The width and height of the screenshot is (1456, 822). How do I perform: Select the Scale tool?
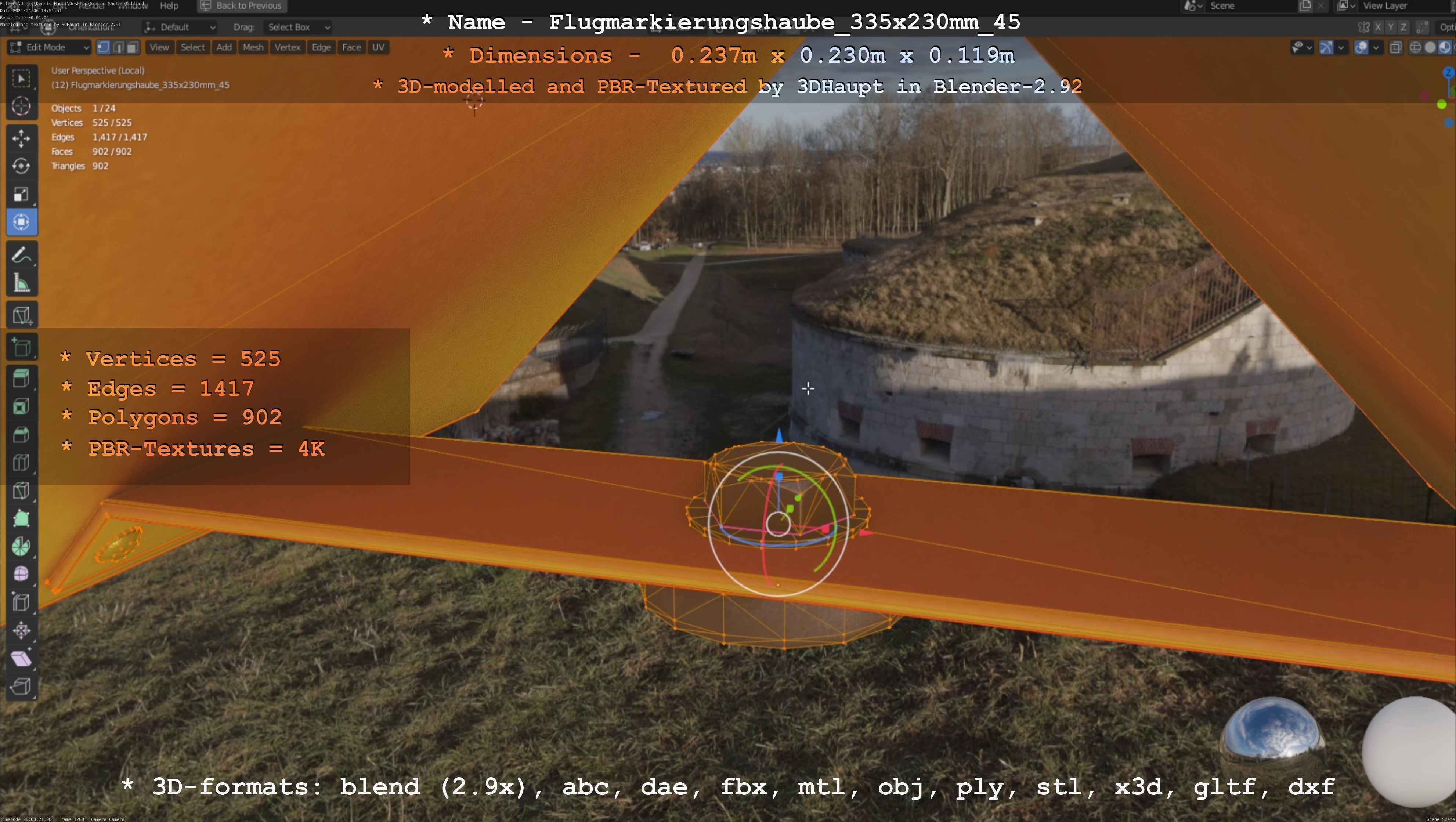pyautogui.click(x=21, y=194)
